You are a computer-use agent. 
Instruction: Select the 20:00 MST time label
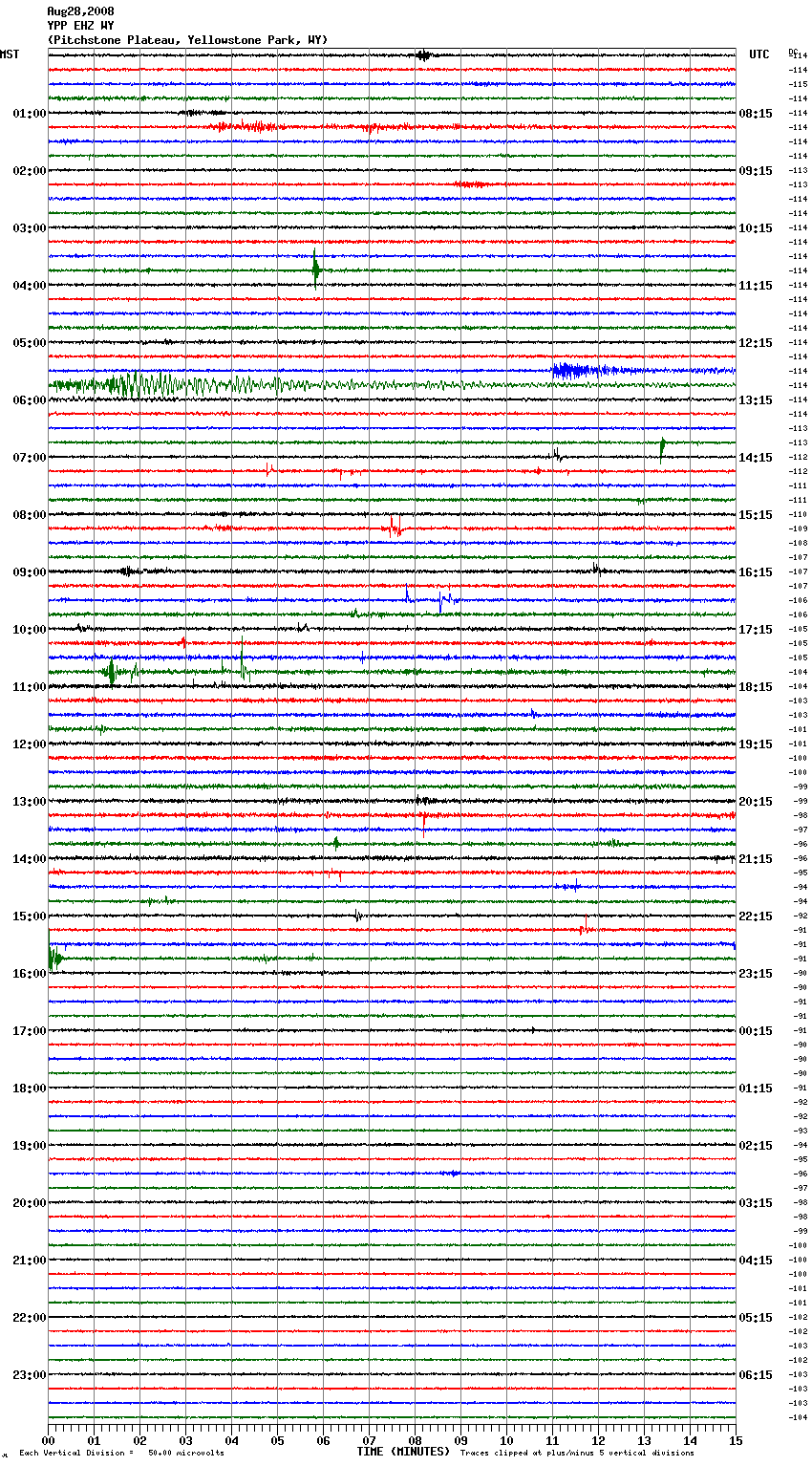(x=30, y=1203)
